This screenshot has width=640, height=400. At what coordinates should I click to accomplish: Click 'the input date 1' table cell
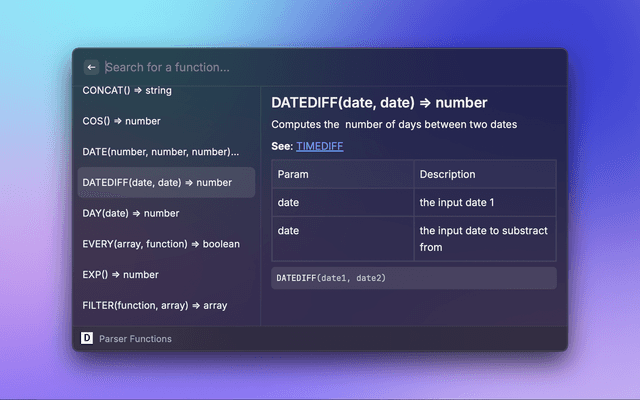pos(456,202)
